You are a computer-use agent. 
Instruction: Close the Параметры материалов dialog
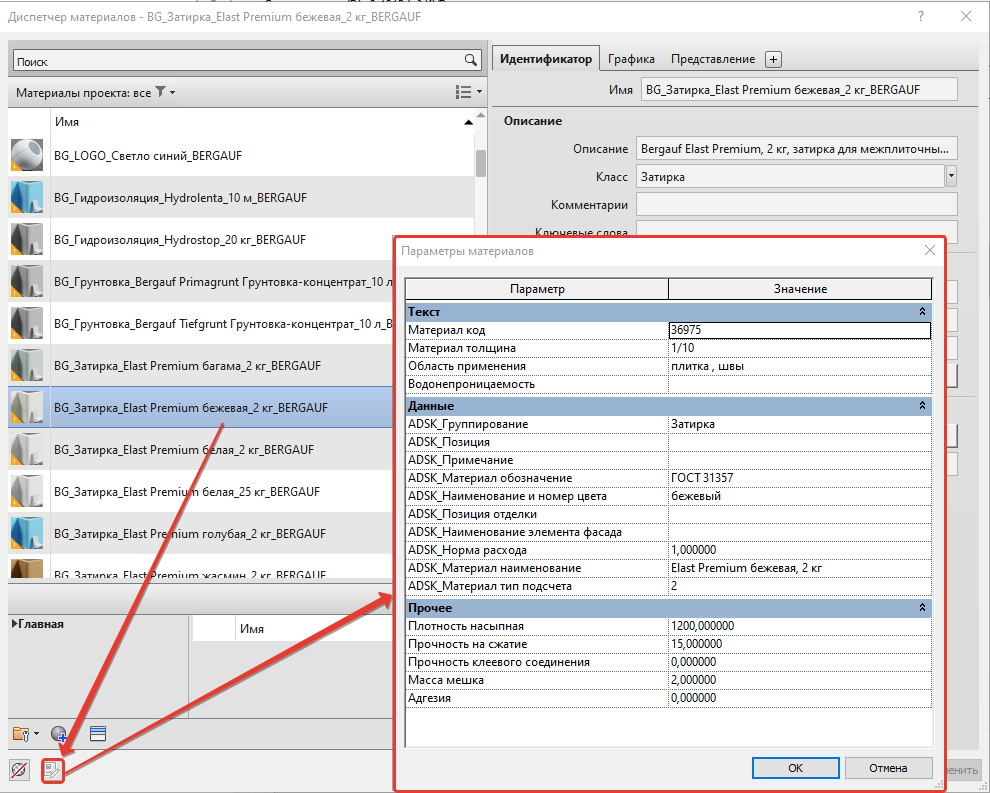(x=929, y=251)
